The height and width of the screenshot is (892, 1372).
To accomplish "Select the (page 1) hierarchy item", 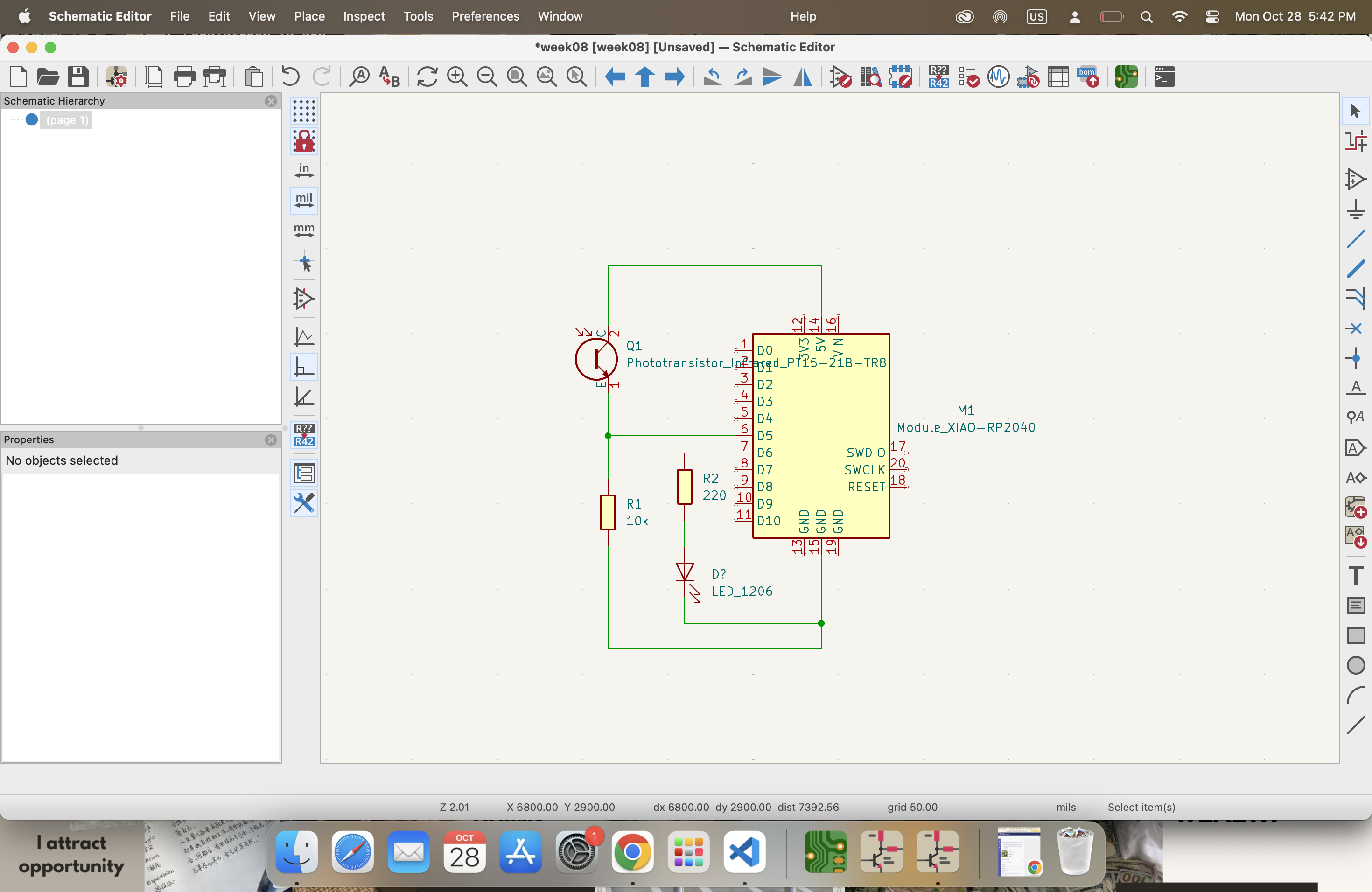I will (68, 120).
